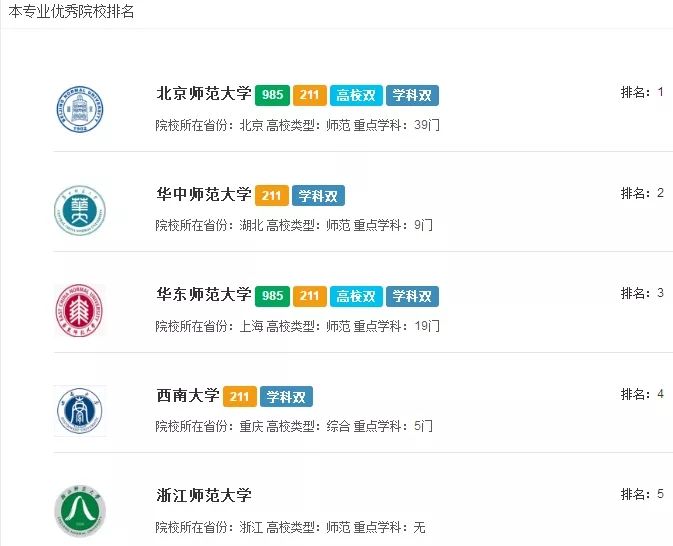Viewport: 673px width, 546px height.
Task: Open the 华中师范大学 school name link
Action: [x=204, y=195]
